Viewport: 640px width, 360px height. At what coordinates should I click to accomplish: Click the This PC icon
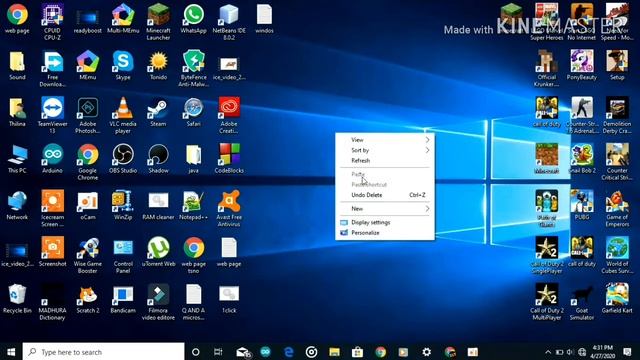pyautogui.click(x=17, y=158)
